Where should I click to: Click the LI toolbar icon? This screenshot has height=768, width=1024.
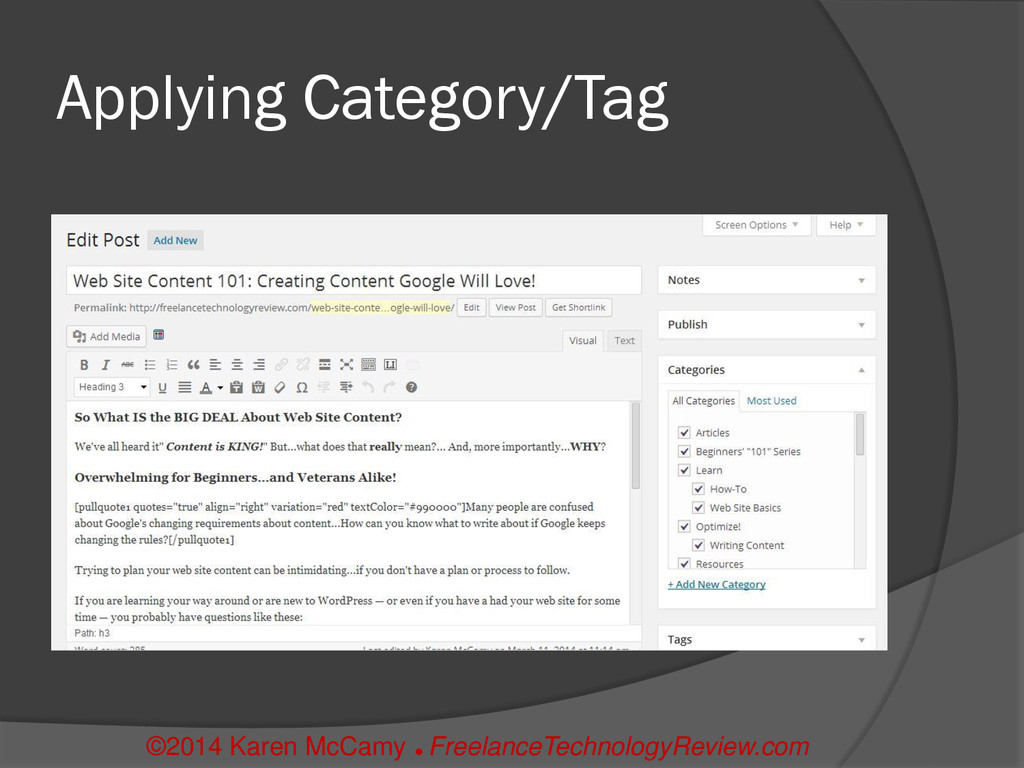coord(390,364)
